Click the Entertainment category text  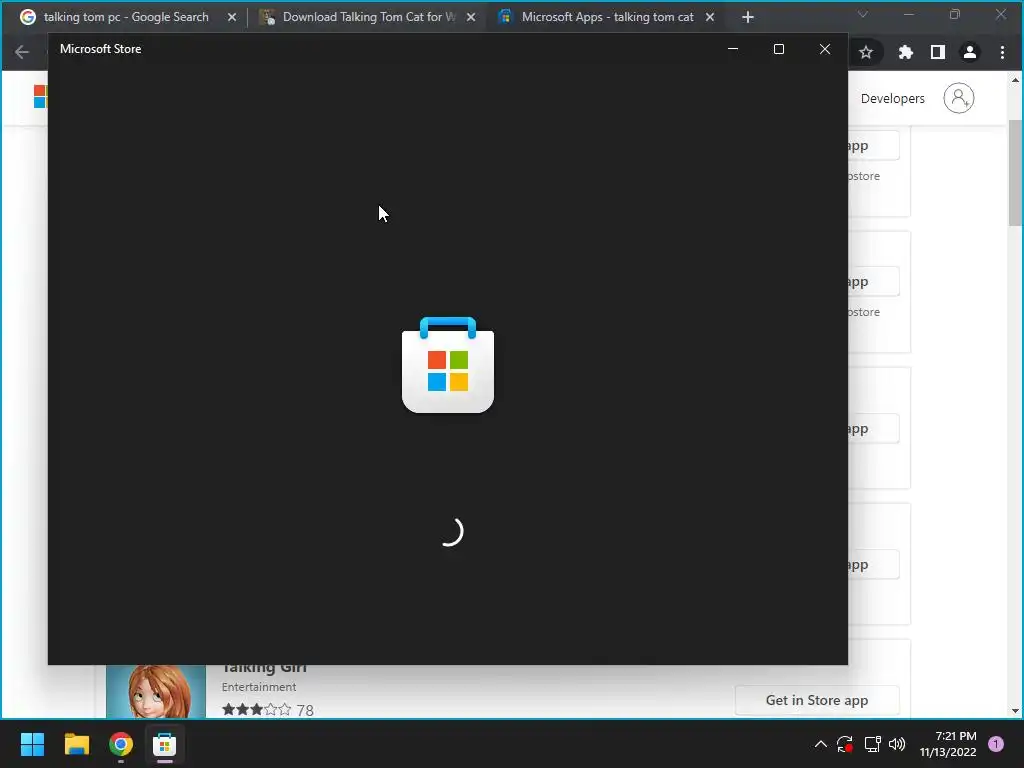259,687
